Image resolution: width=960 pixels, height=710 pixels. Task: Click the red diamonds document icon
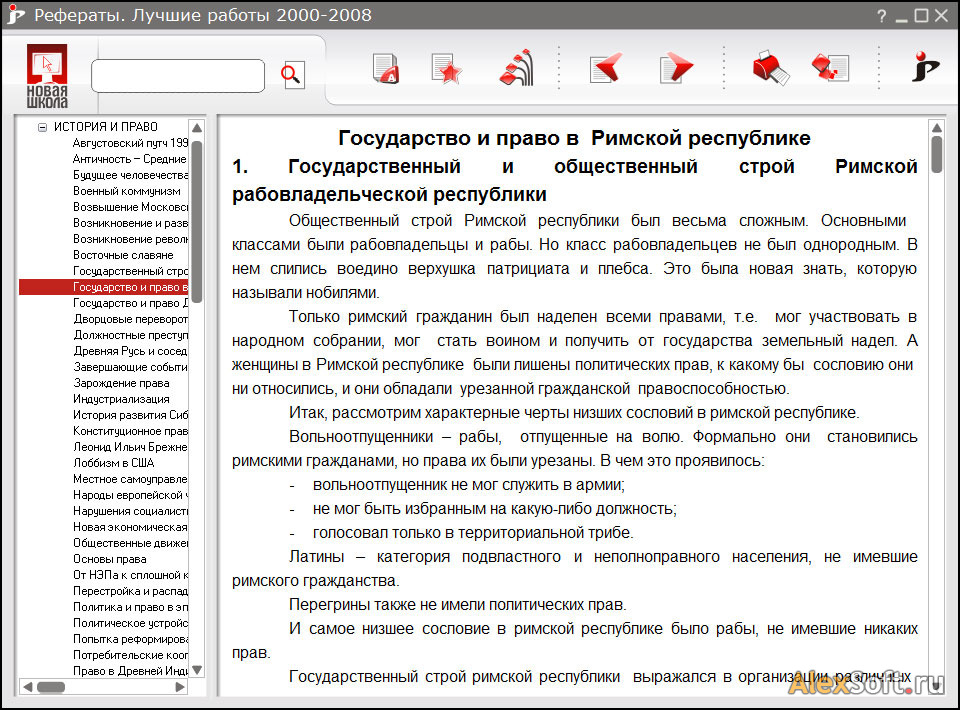[831, 67]
